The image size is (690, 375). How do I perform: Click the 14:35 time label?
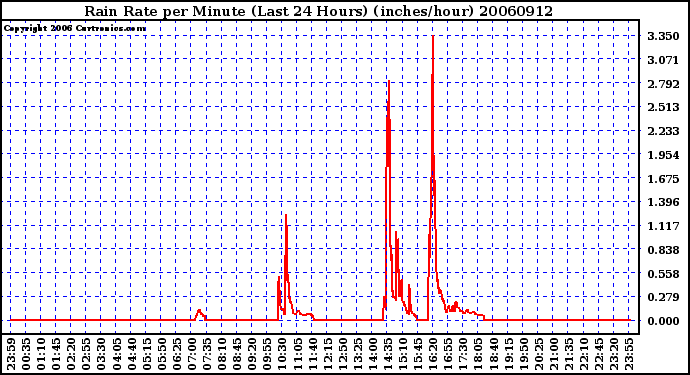pyautogui.click(x=388, y=354)
